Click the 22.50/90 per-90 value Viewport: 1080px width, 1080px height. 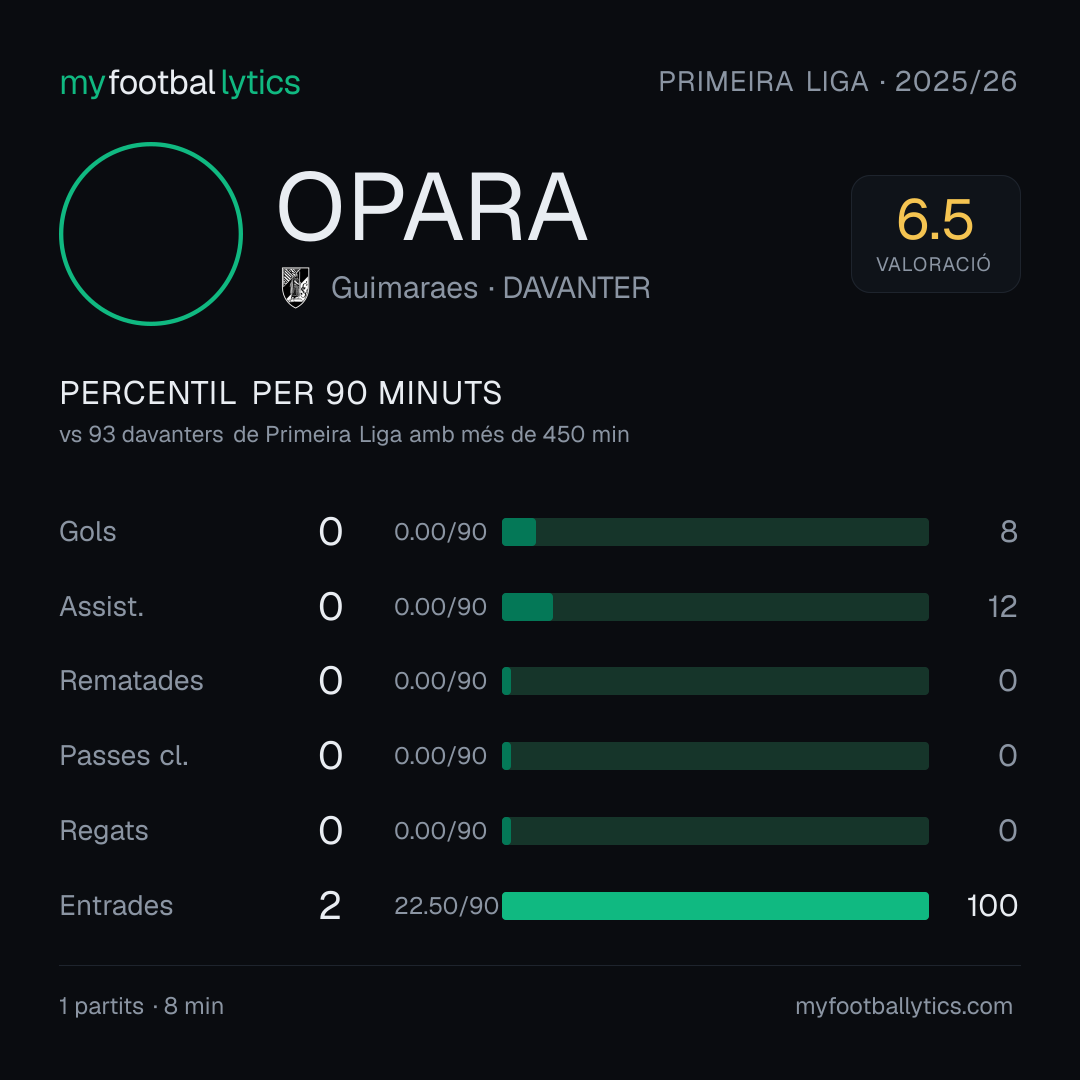(x=446, y=906)
